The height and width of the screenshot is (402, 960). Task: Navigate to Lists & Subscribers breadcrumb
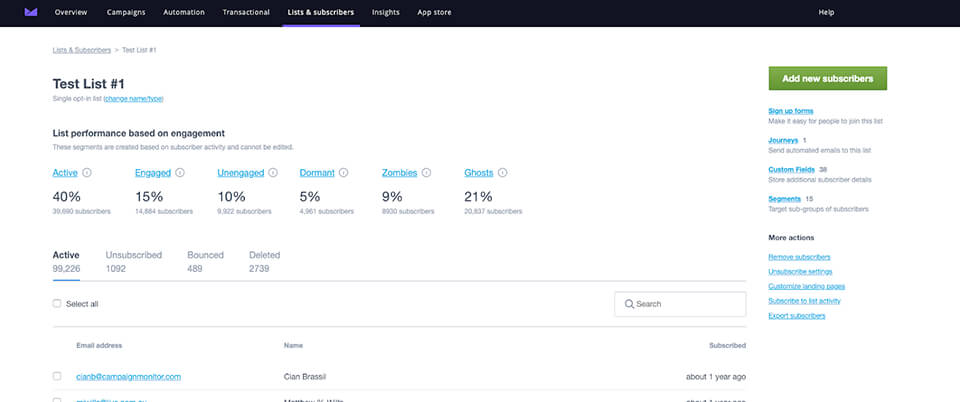[x=82, y=49]
